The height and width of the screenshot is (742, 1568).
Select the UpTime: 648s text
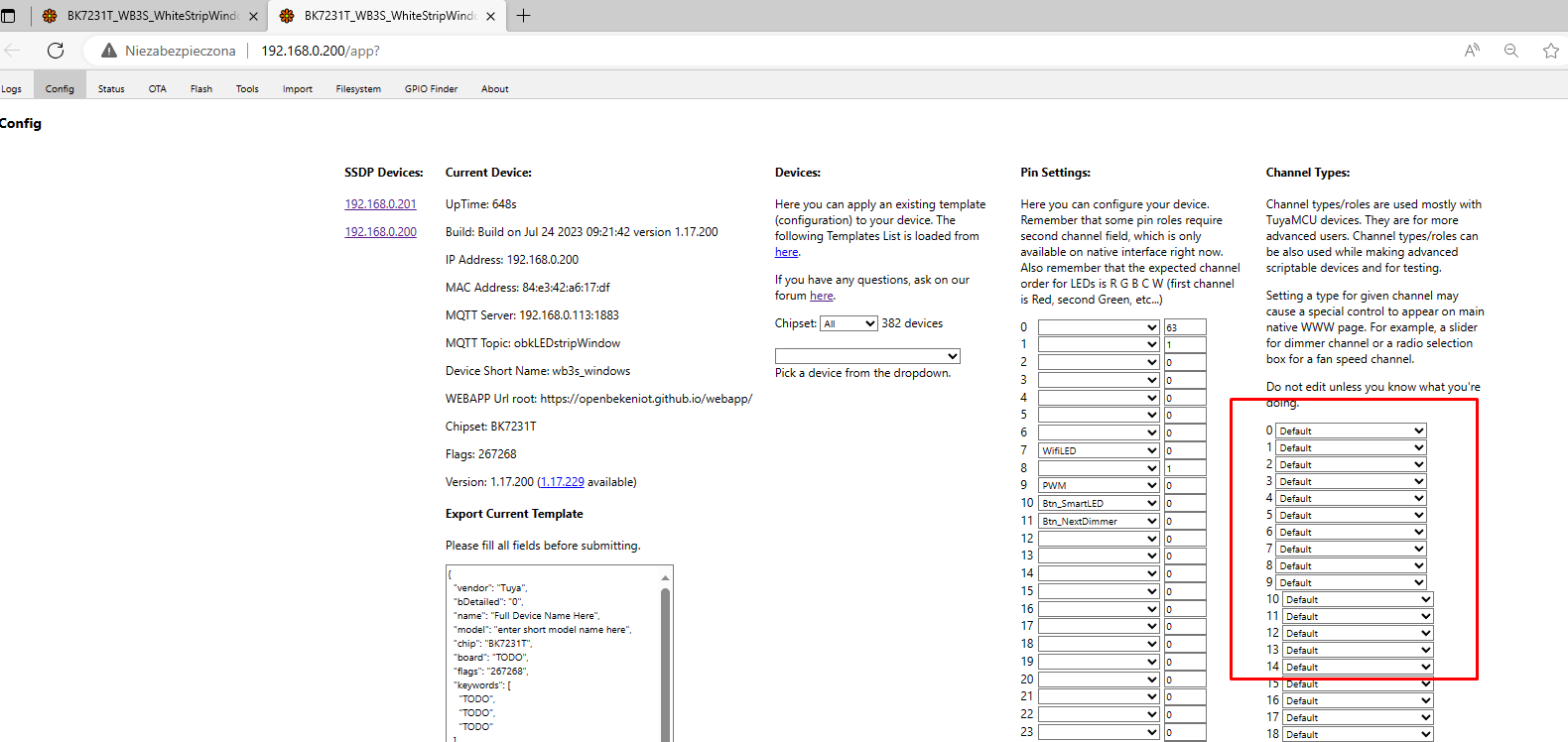(x=481, y=204)
